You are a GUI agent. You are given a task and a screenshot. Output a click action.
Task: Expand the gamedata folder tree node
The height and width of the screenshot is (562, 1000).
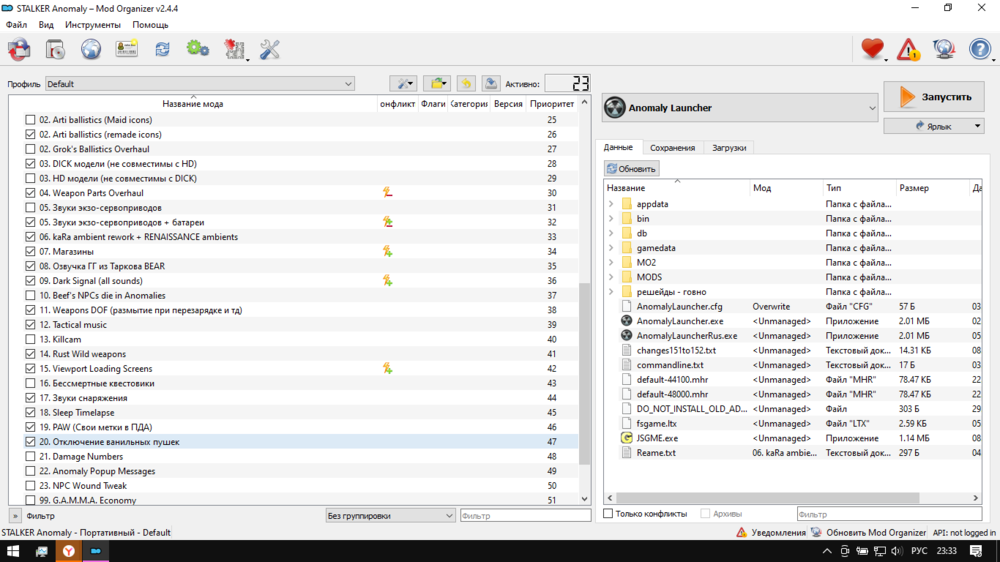[x=611, y=248]
